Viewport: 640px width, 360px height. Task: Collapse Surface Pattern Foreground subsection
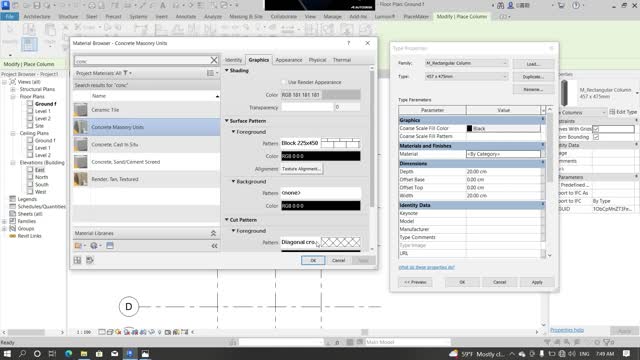(x=233, y=132)
